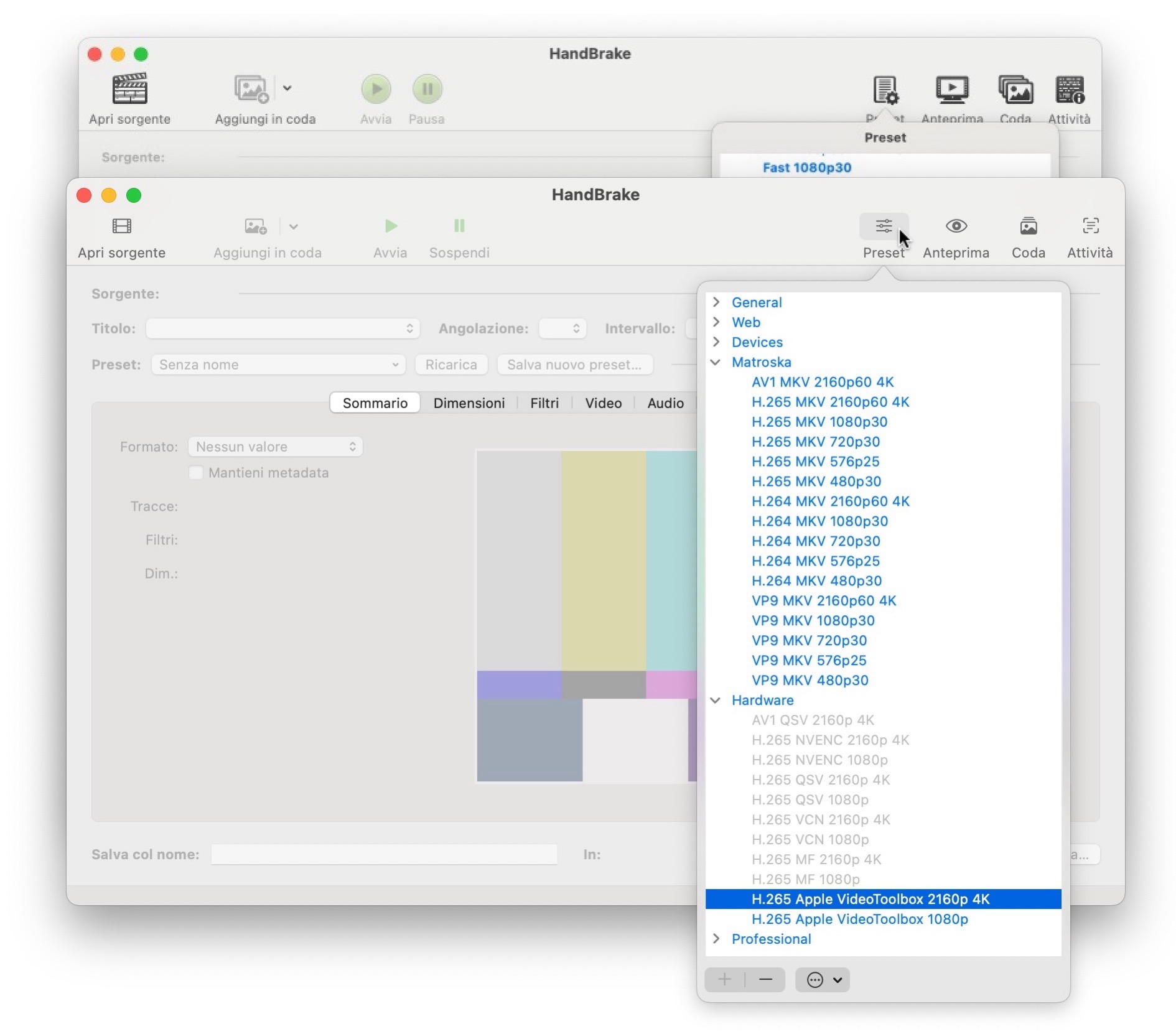Click the Aggiungi in coda icon
Screen dimensions: 1176x1034
click(x=256, y=226)
